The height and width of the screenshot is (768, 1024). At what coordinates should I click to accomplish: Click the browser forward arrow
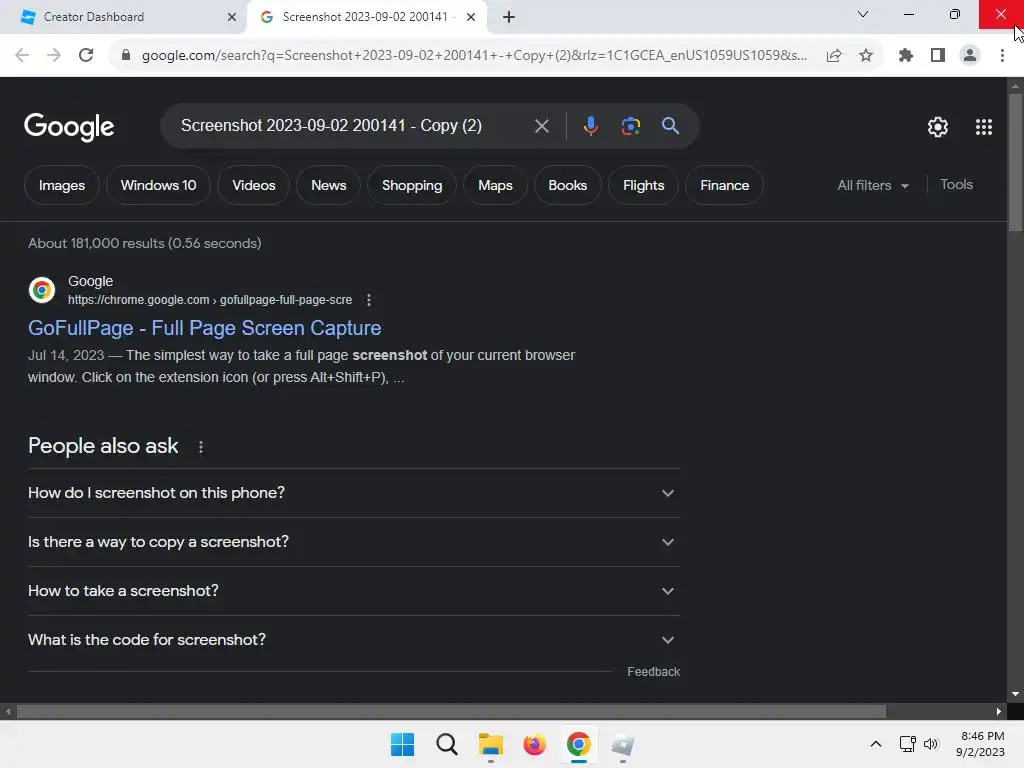(x=54, y=56)
